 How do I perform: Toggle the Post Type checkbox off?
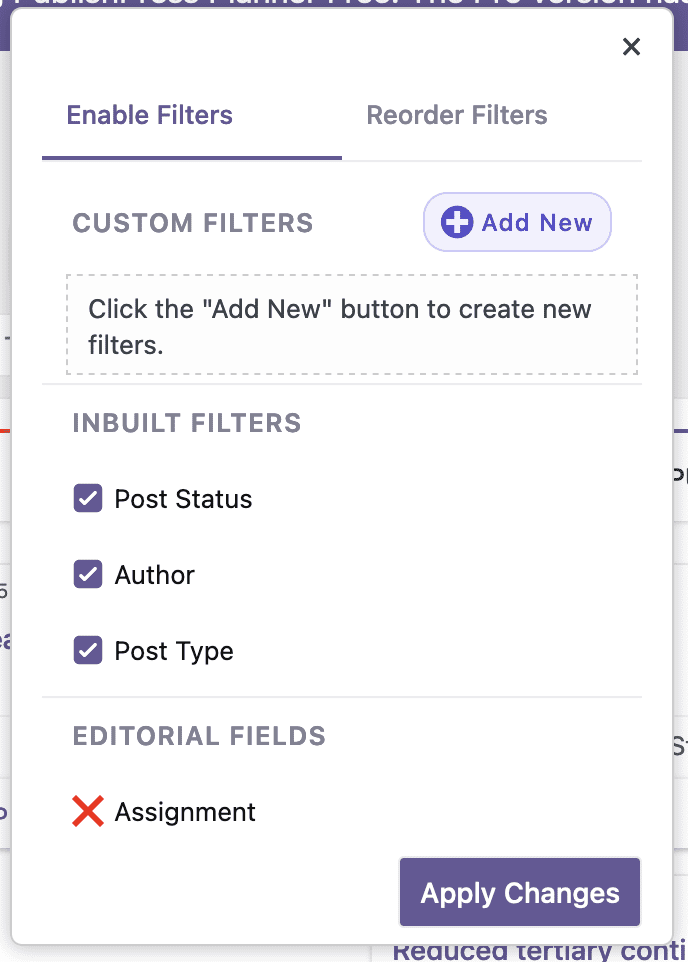coord(88,650)
